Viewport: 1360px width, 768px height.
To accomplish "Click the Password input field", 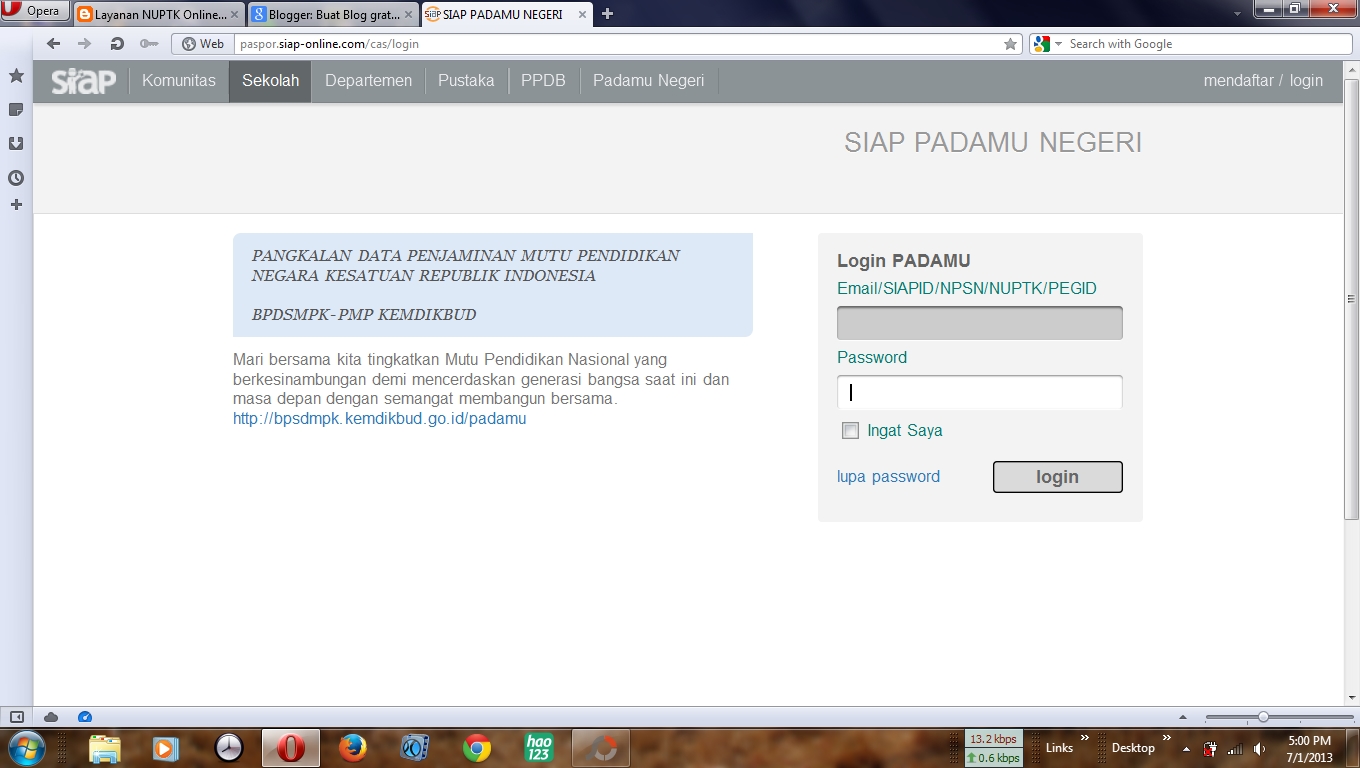I will (979, 392).
